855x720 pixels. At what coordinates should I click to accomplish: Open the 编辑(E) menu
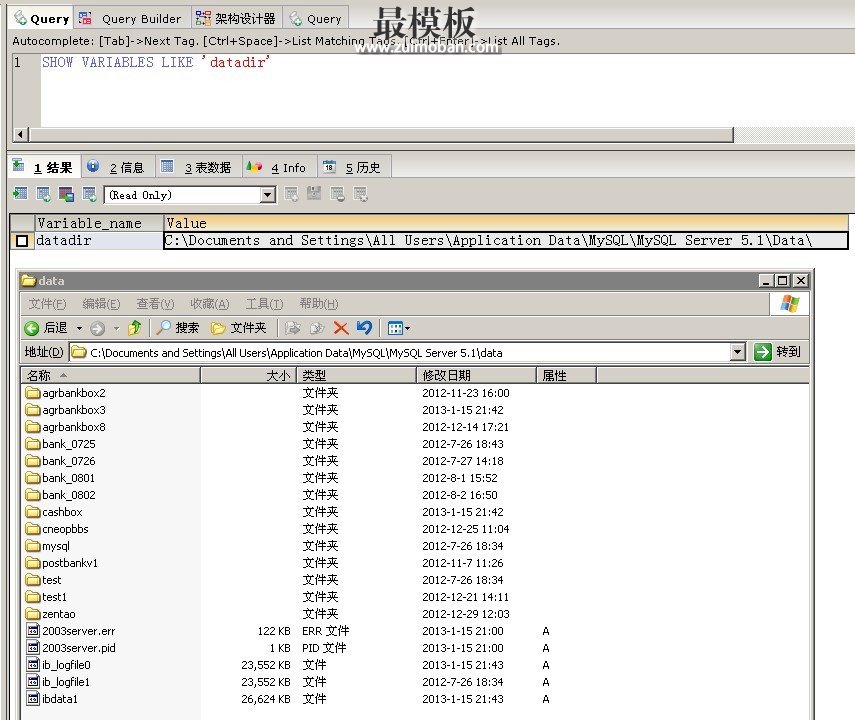[x=101, y=304]
